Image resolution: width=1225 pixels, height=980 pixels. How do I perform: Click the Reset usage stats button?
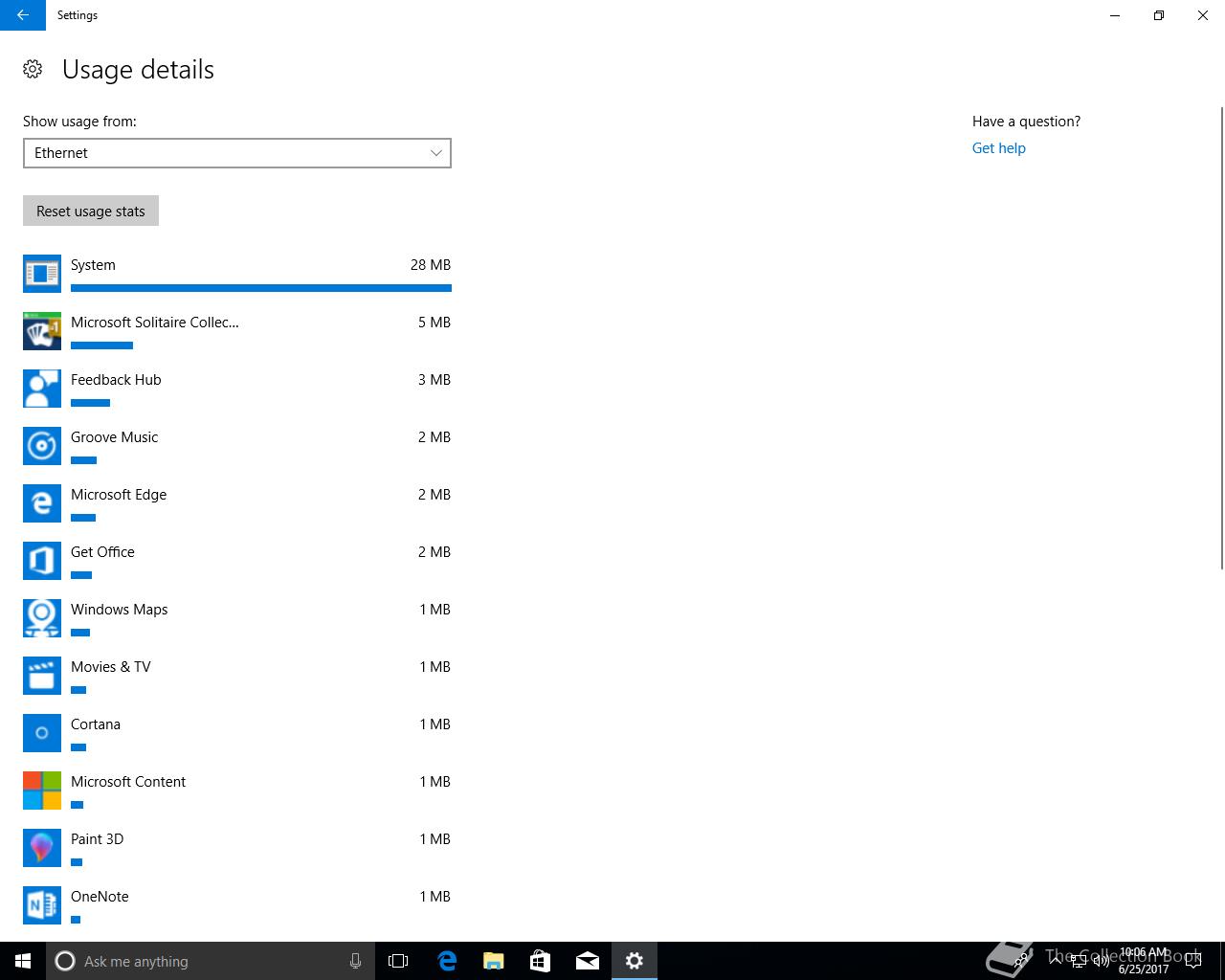(91, 211)
